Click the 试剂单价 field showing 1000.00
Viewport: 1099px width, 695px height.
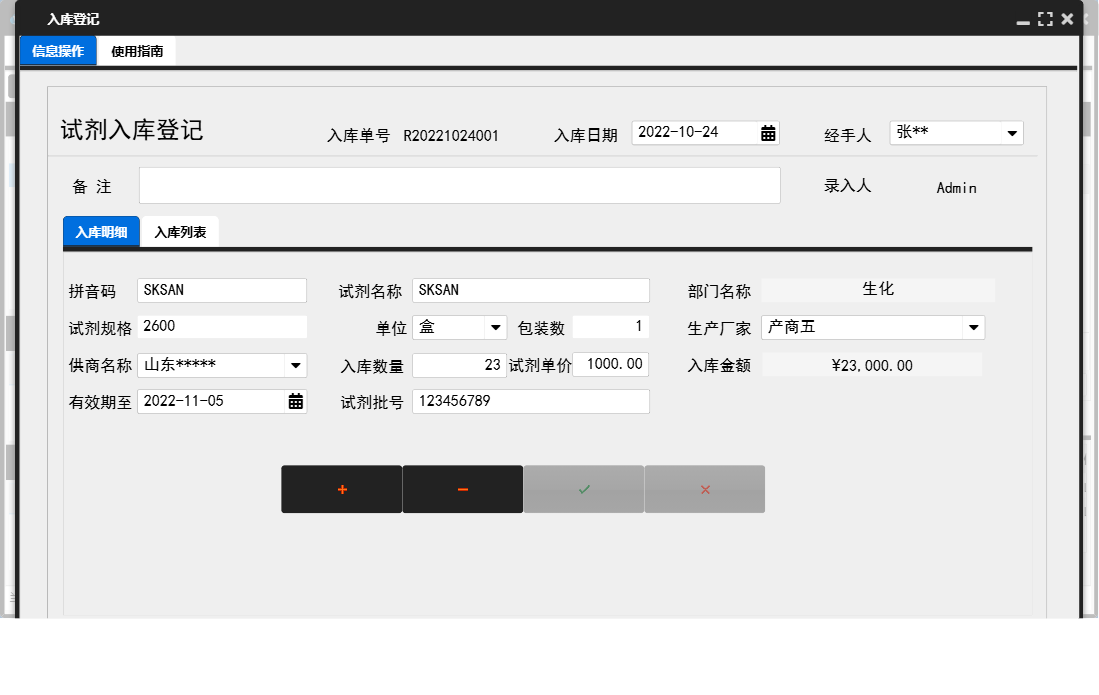click(x=611, y=365)
